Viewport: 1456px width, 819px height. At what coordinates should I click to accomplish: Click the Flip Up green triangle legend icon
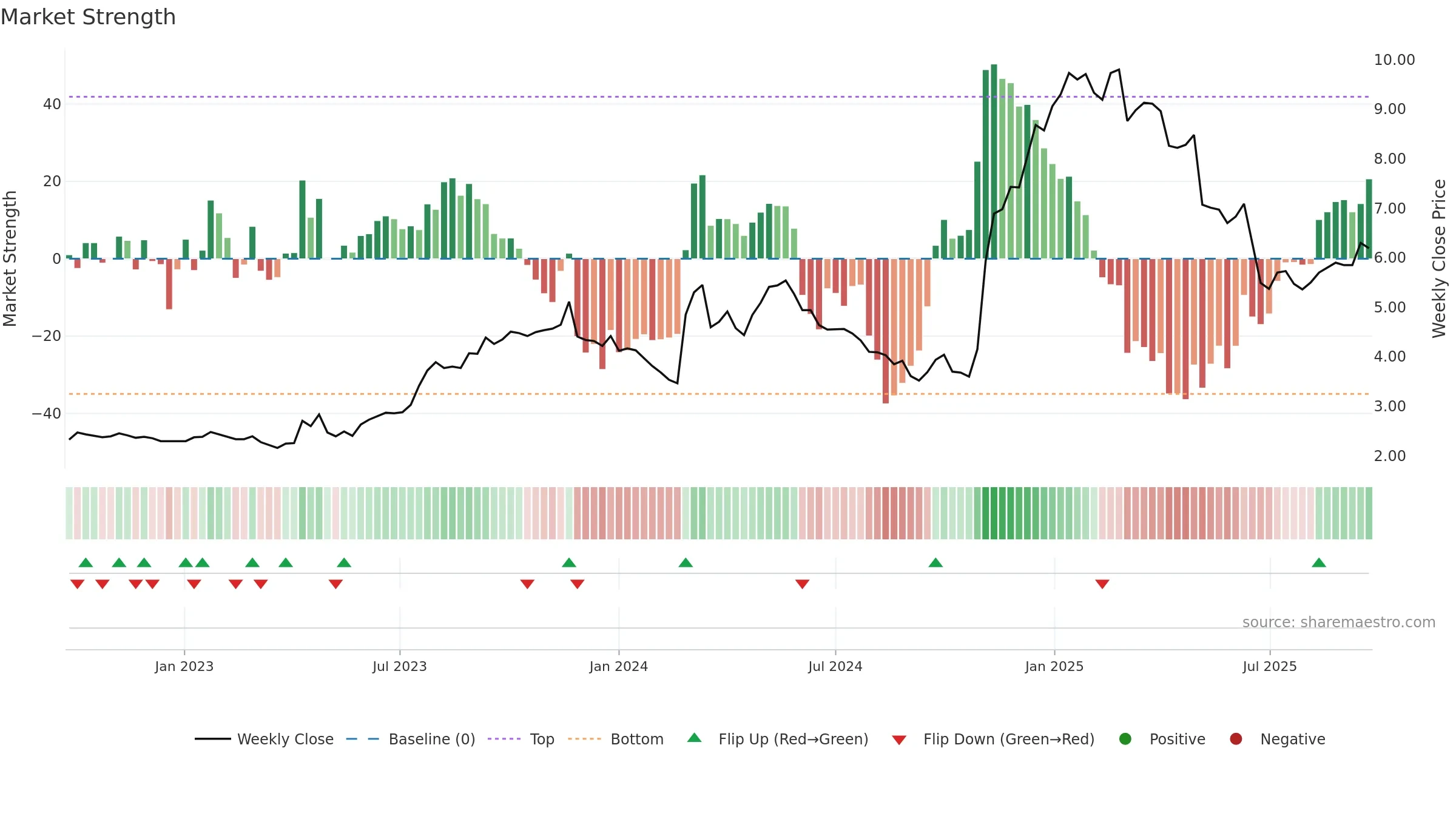(695, 738)
